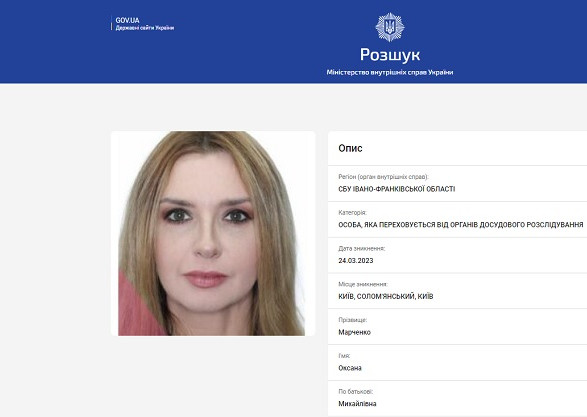Select the Регіон (орган внутрішніх справ) label
The height and width of the screenshot is (417, 587).
[x=383, y=177]
